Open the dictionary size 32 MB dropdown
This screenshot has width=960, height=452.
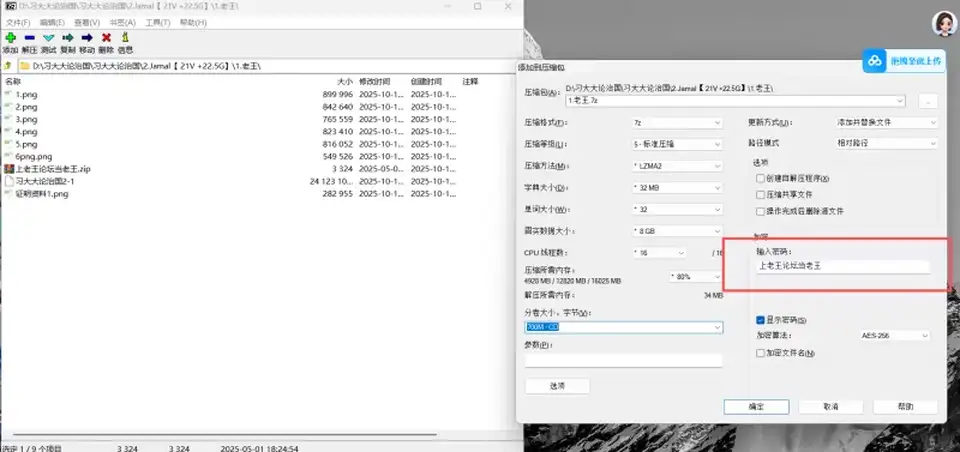677,187
